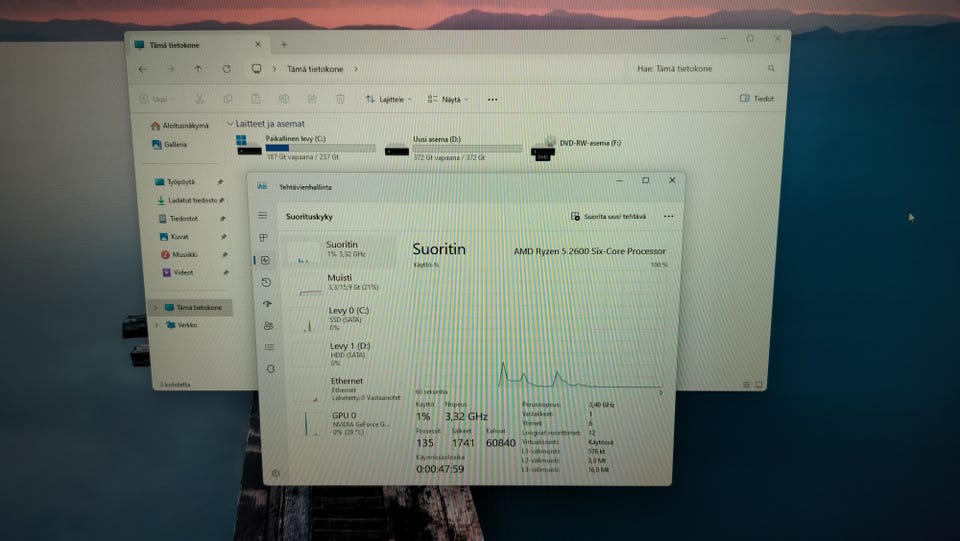Expand the chevron after Tämä tietokone breadcrumb

[356, 69]
